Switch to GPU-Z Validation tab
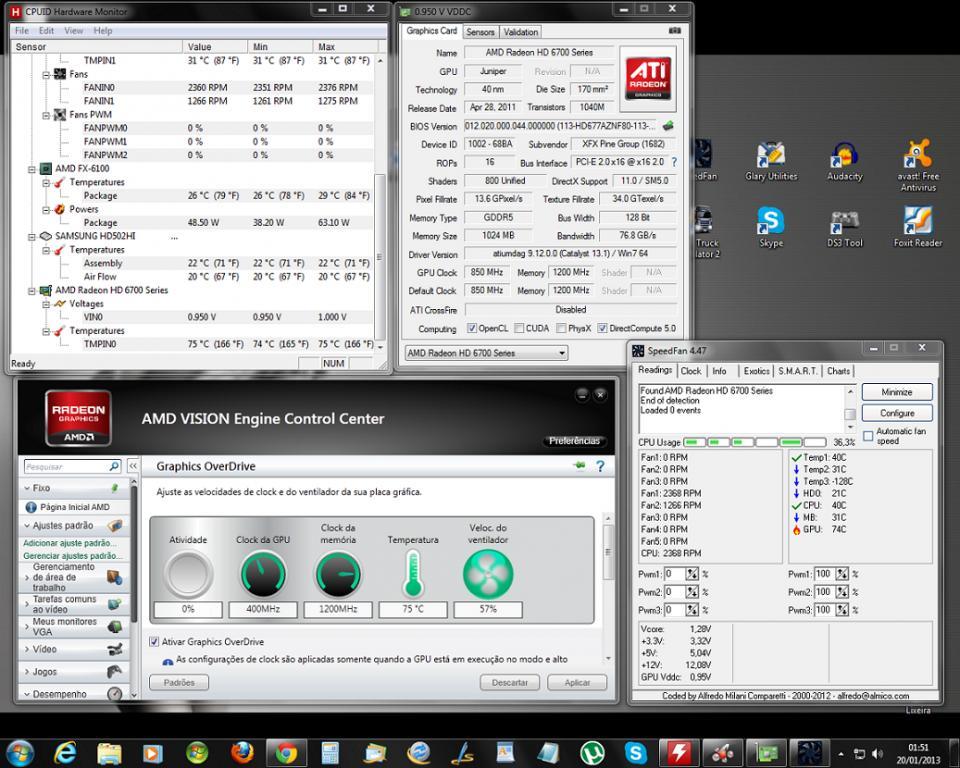 520,32
